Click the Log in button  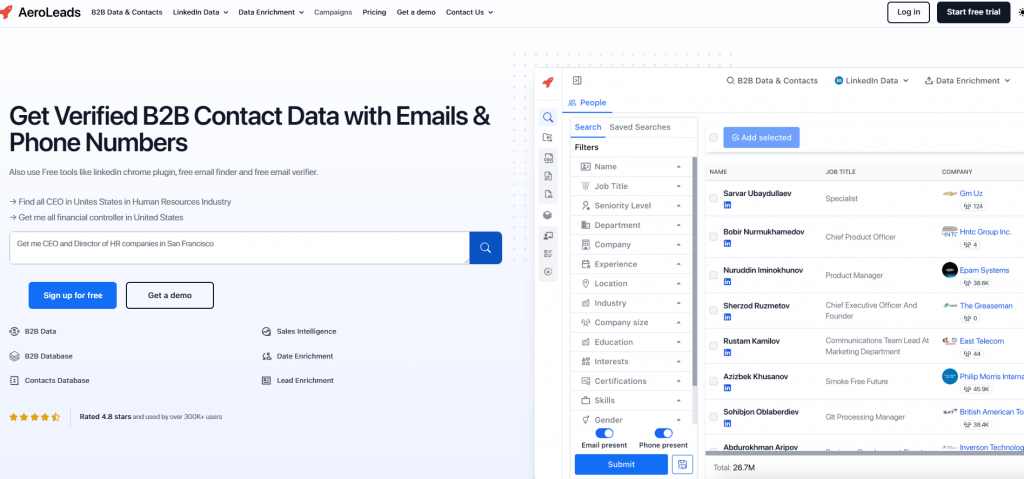(908, 12)
